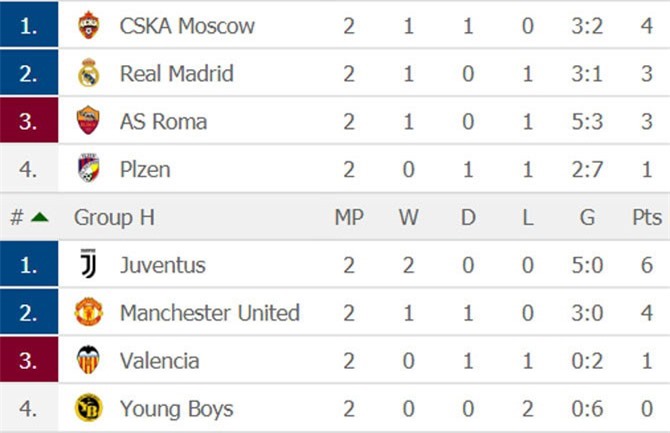Sort table by MP column header
Viewport: 670px width, 433px height.
(349, 217)
